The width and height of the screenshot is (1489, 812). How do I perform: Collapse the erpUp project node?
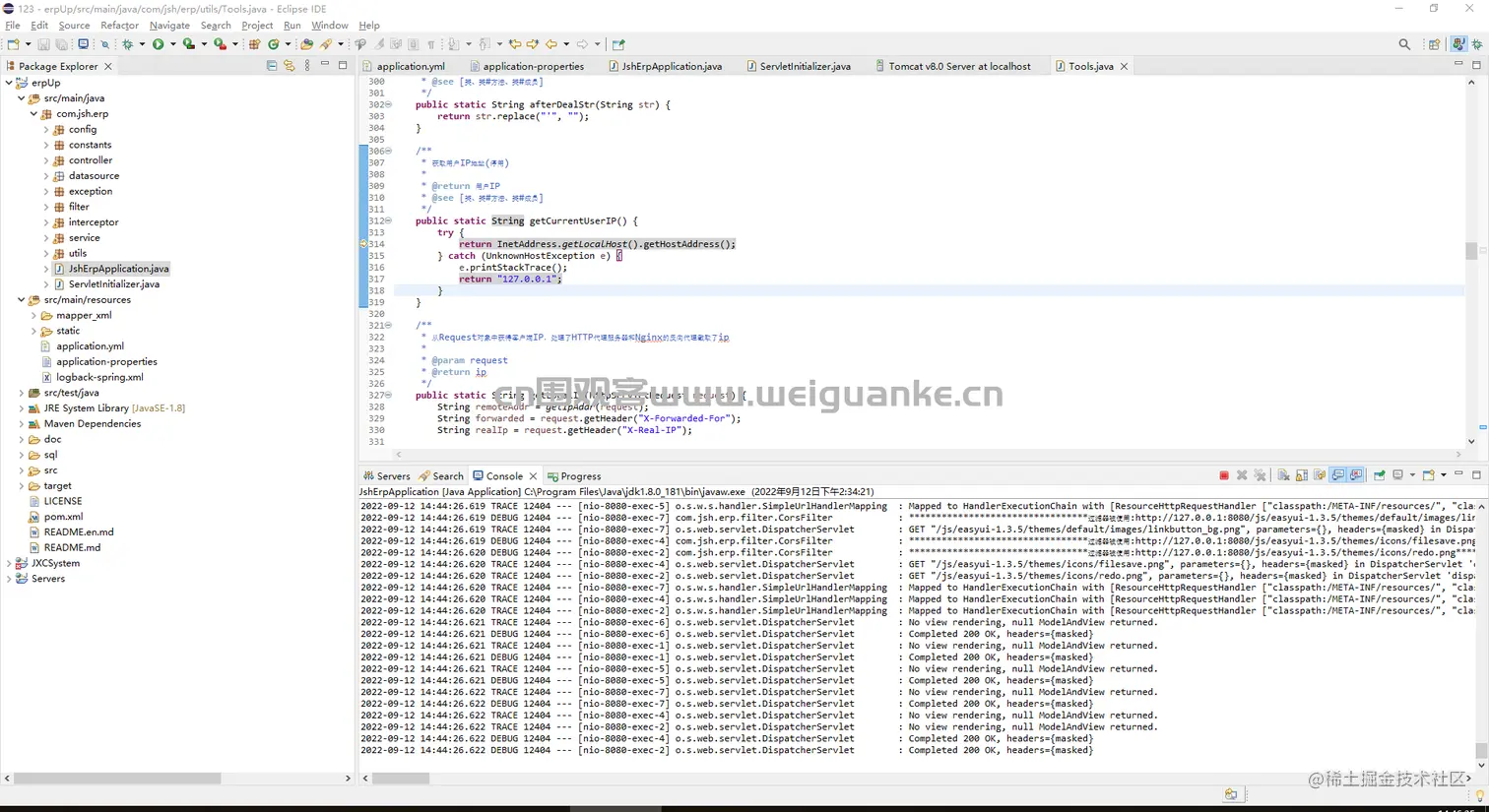click(x=9, y=83)
